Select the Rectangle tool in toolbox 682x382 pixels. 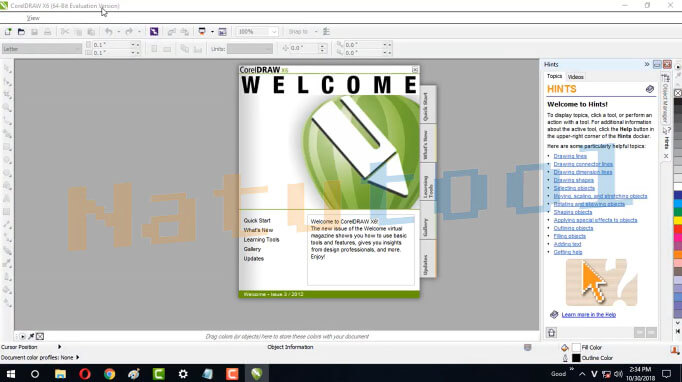tap(7, 147)
